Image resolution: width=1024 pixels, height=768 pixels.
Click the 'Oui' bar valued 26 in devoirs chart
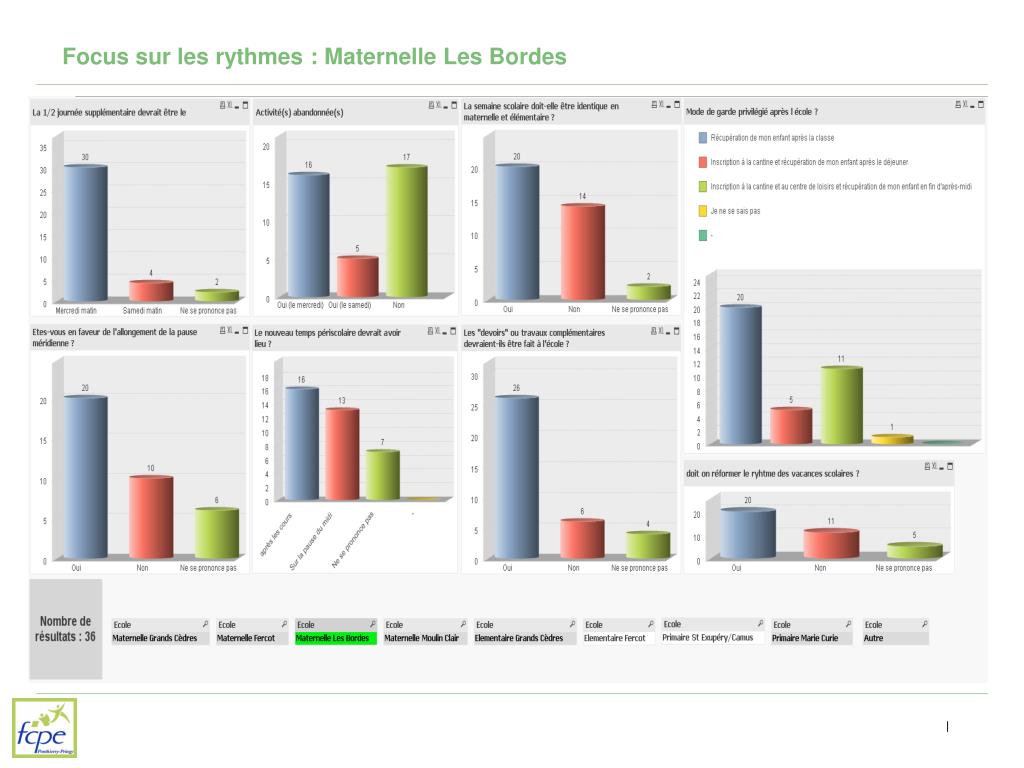(517, 477)
